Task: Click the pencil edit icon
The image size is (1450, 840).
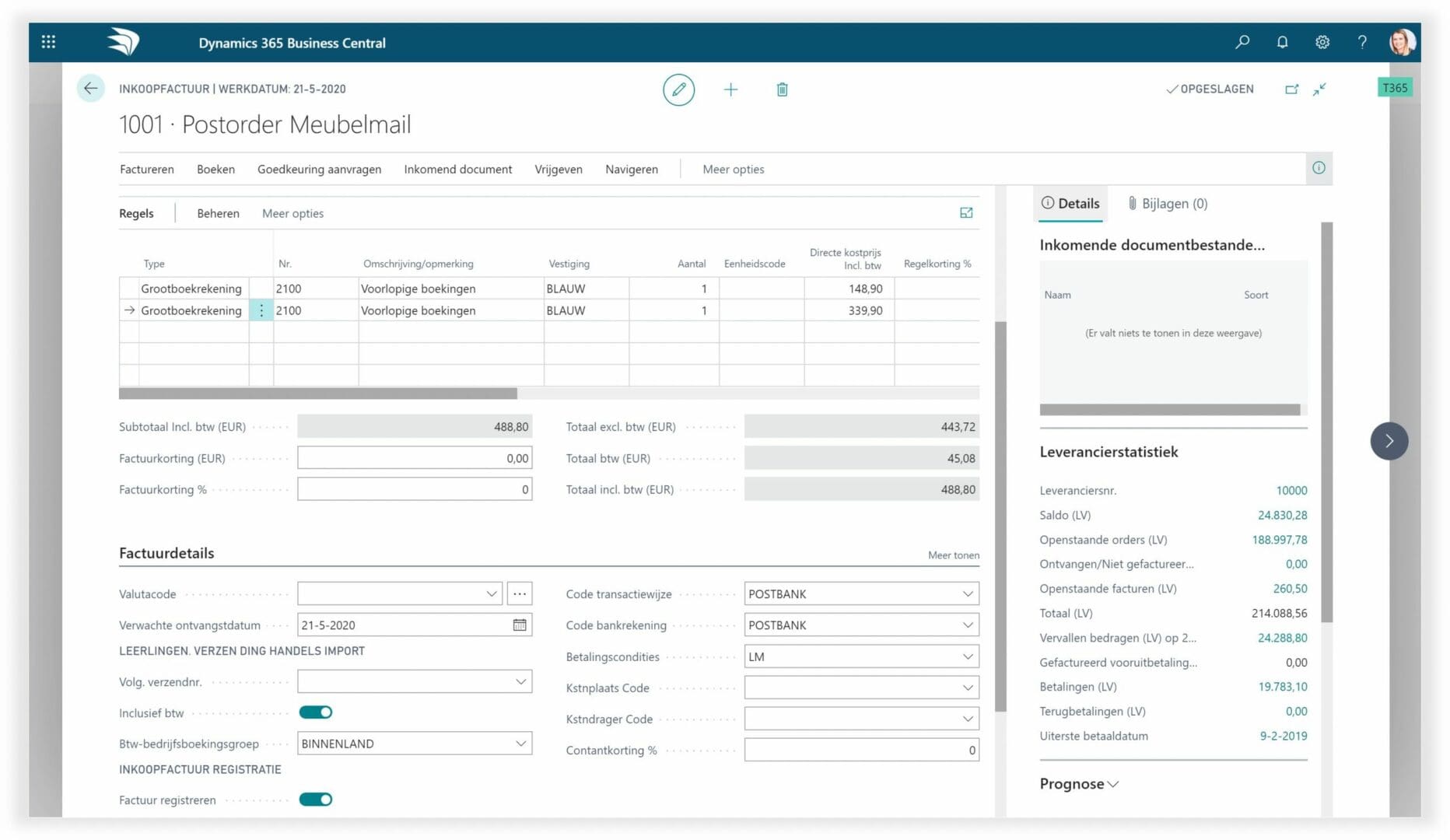Action: [x=678, y=89]
